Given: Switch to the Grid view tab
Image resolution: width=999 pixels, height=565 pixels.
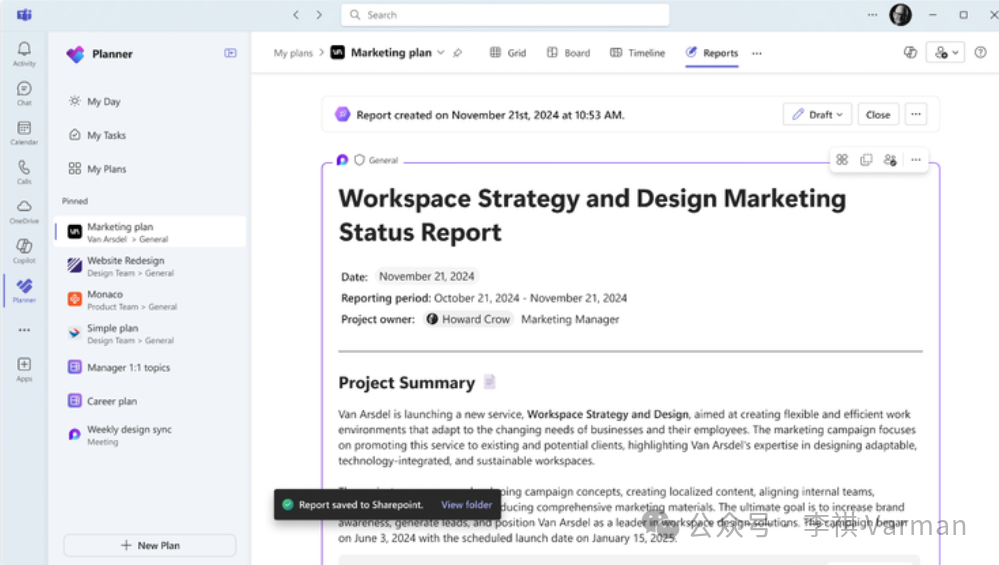Looking at the screenshot, I should [508, 53].
